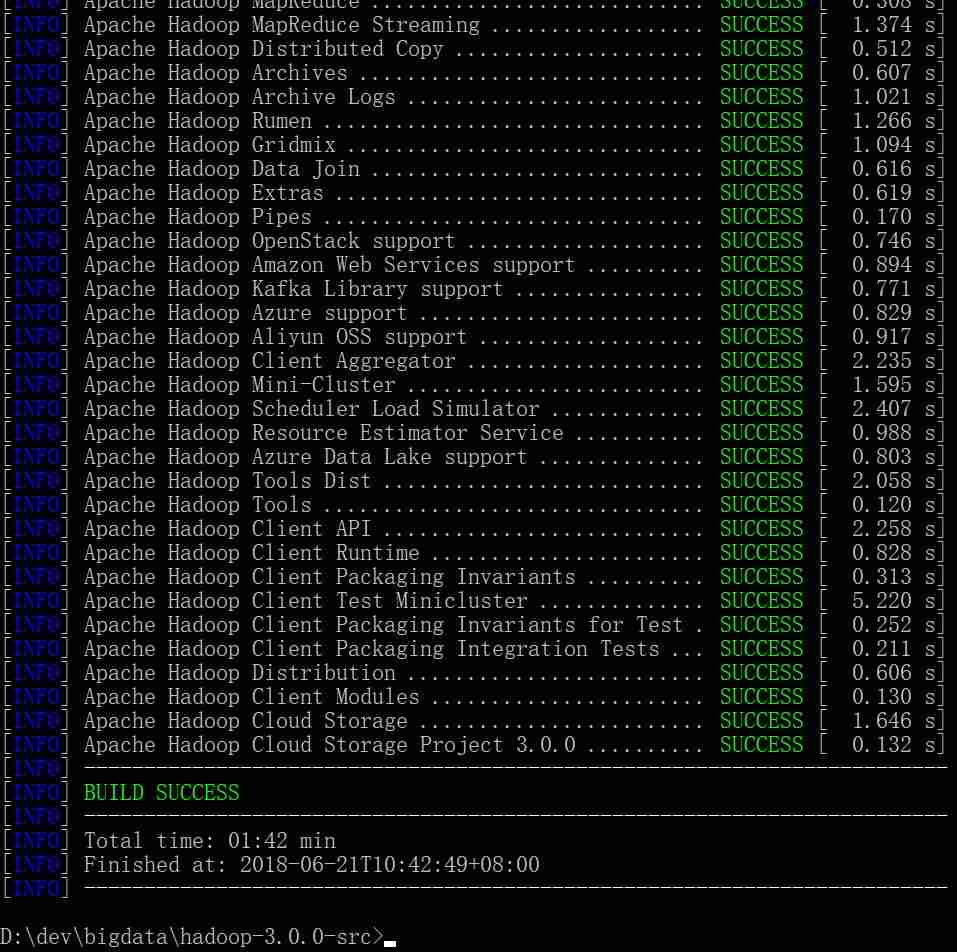Select 'Apache Hadoop Aliyun OSS support' line
Viewport: 957px width, 952px height.
[x=275, y=337]
